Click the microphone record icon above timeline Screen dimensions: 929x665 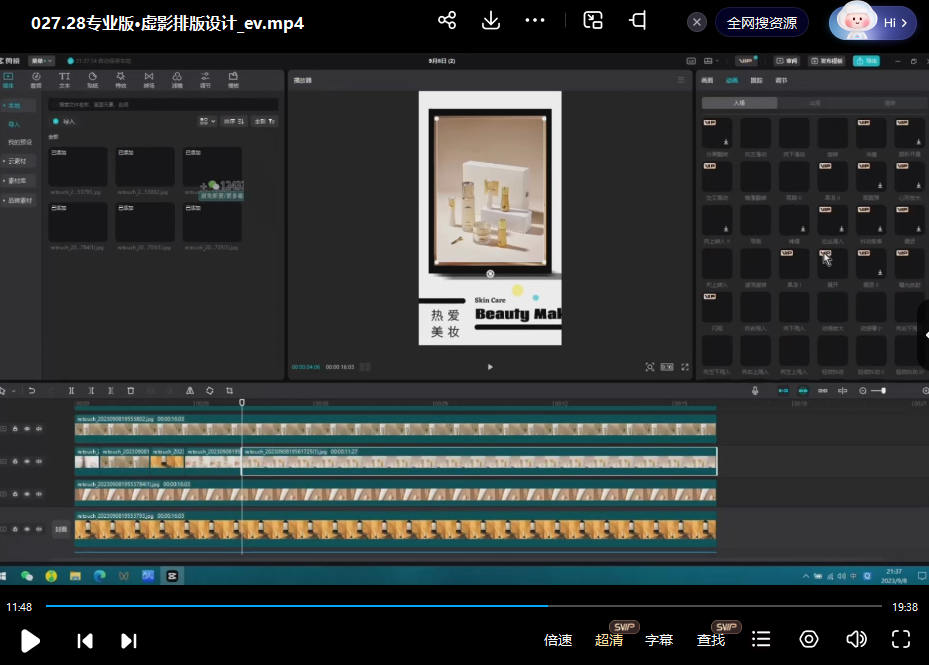(x=755, y=390)
